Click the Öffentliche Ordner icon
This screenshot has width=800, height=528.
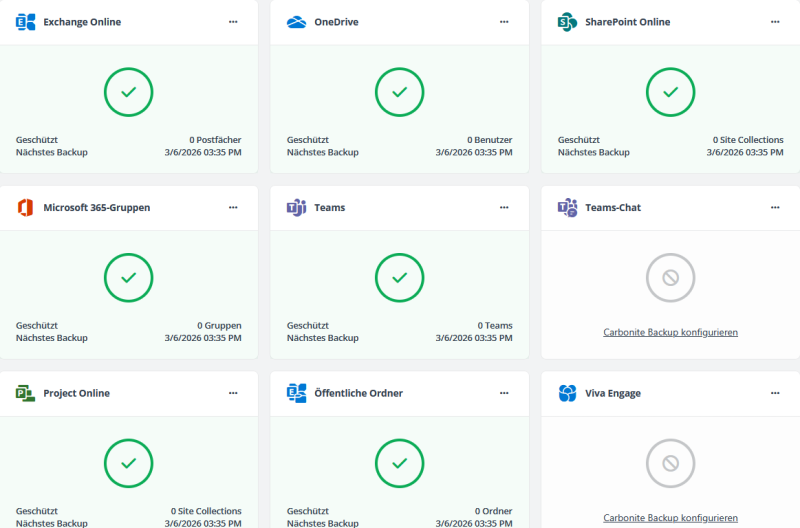coord(296,393)
